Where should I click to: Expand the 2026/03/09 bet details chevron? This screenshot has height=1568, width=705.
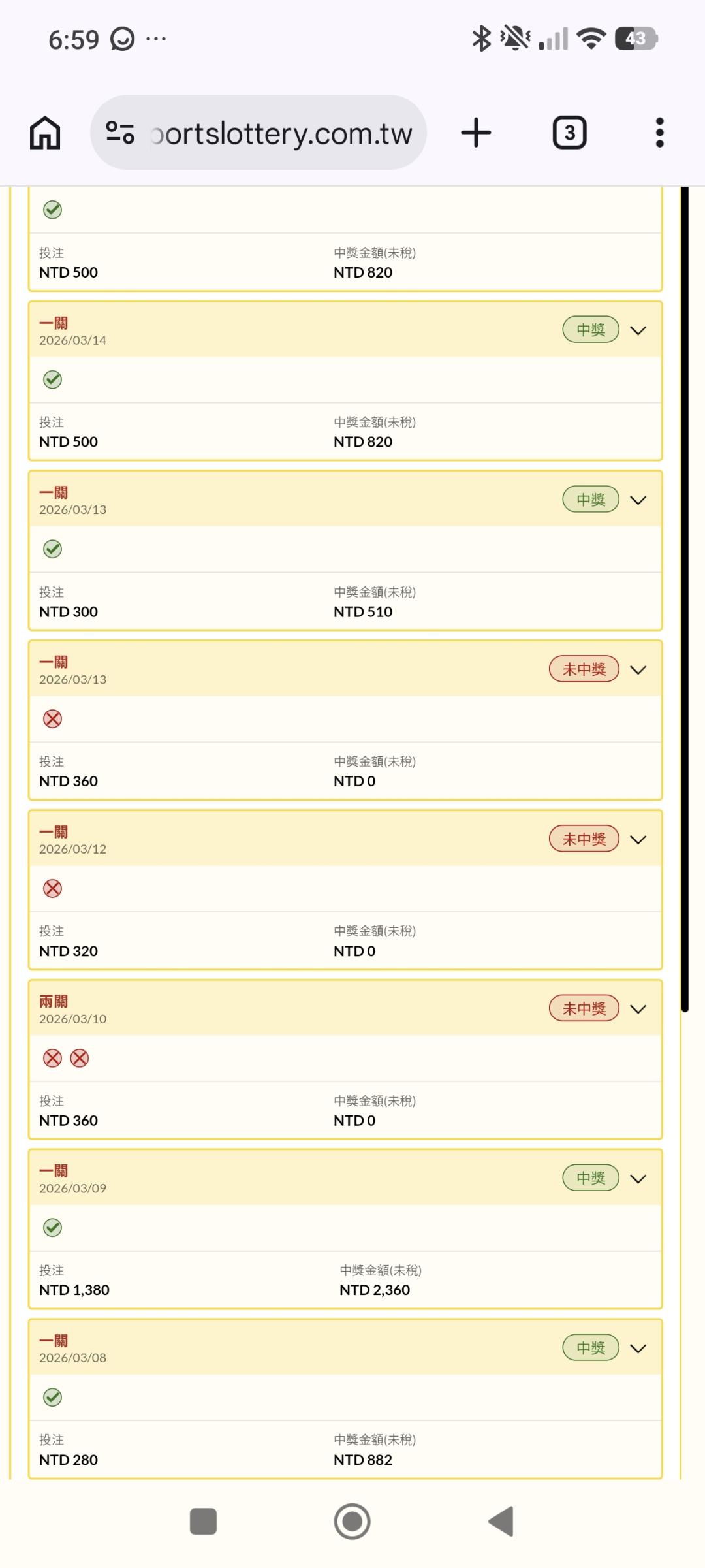click(638, 1179)
